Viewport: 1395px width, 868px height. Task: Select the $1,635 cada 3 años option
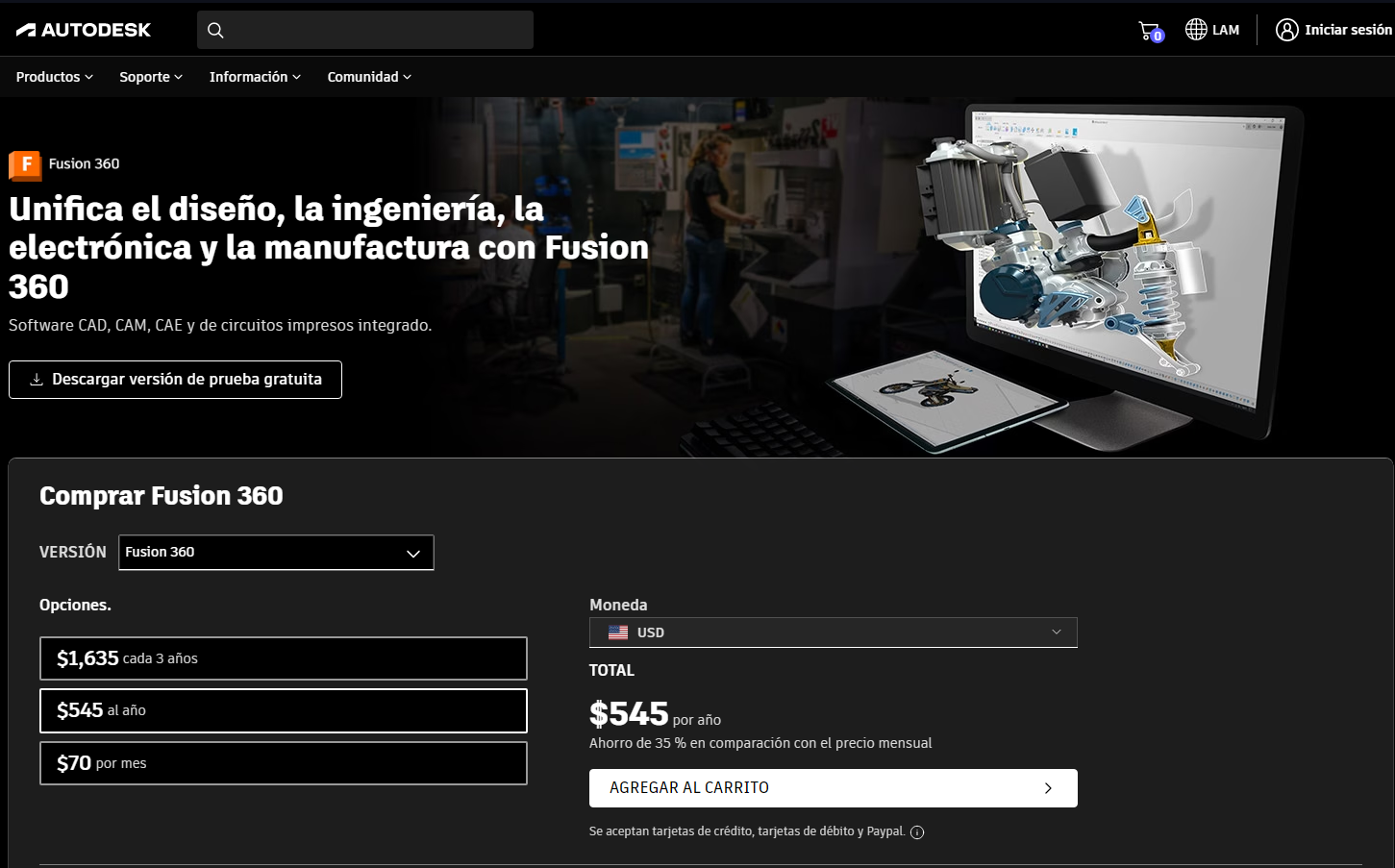[284, 658]
